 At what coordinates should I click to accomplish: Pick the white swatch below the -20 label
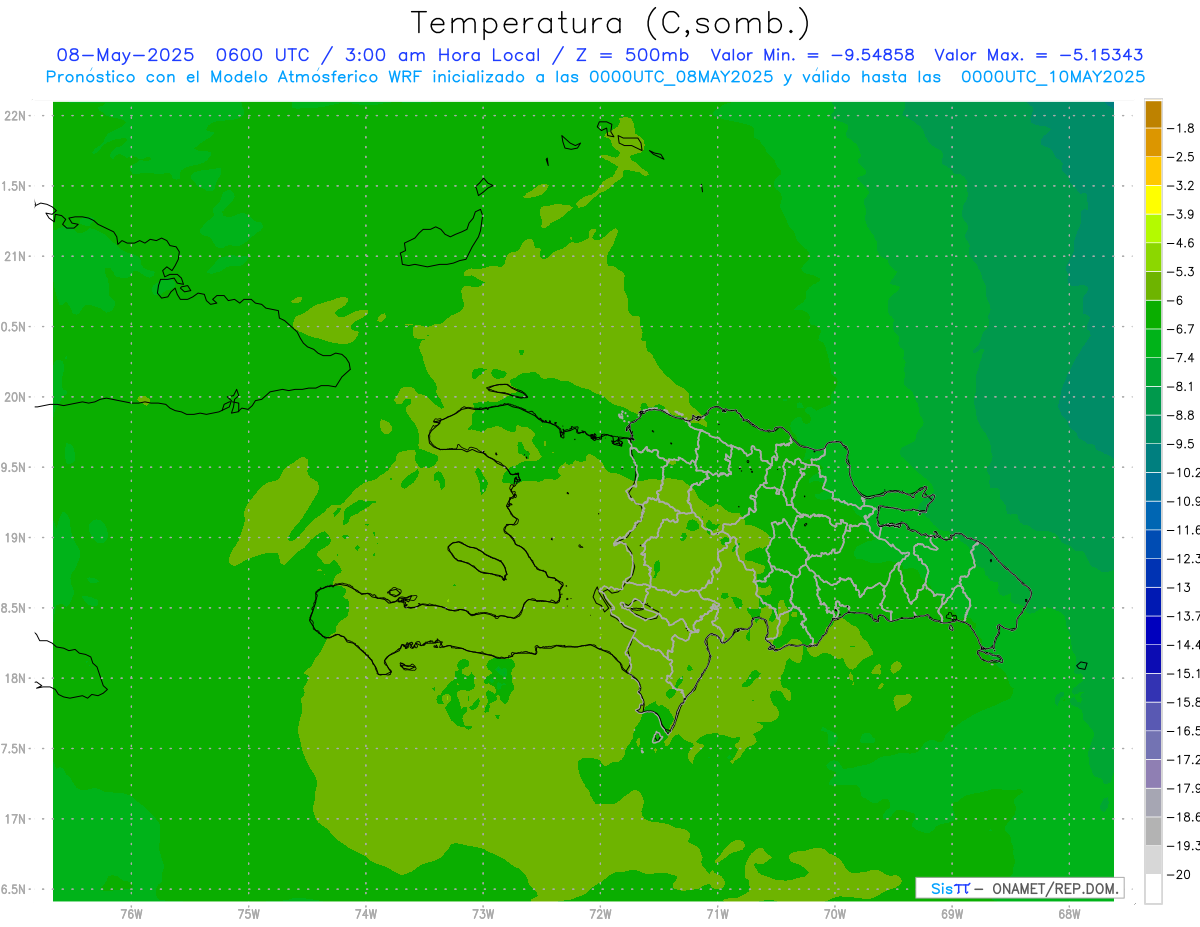(x=1153, y=888)
